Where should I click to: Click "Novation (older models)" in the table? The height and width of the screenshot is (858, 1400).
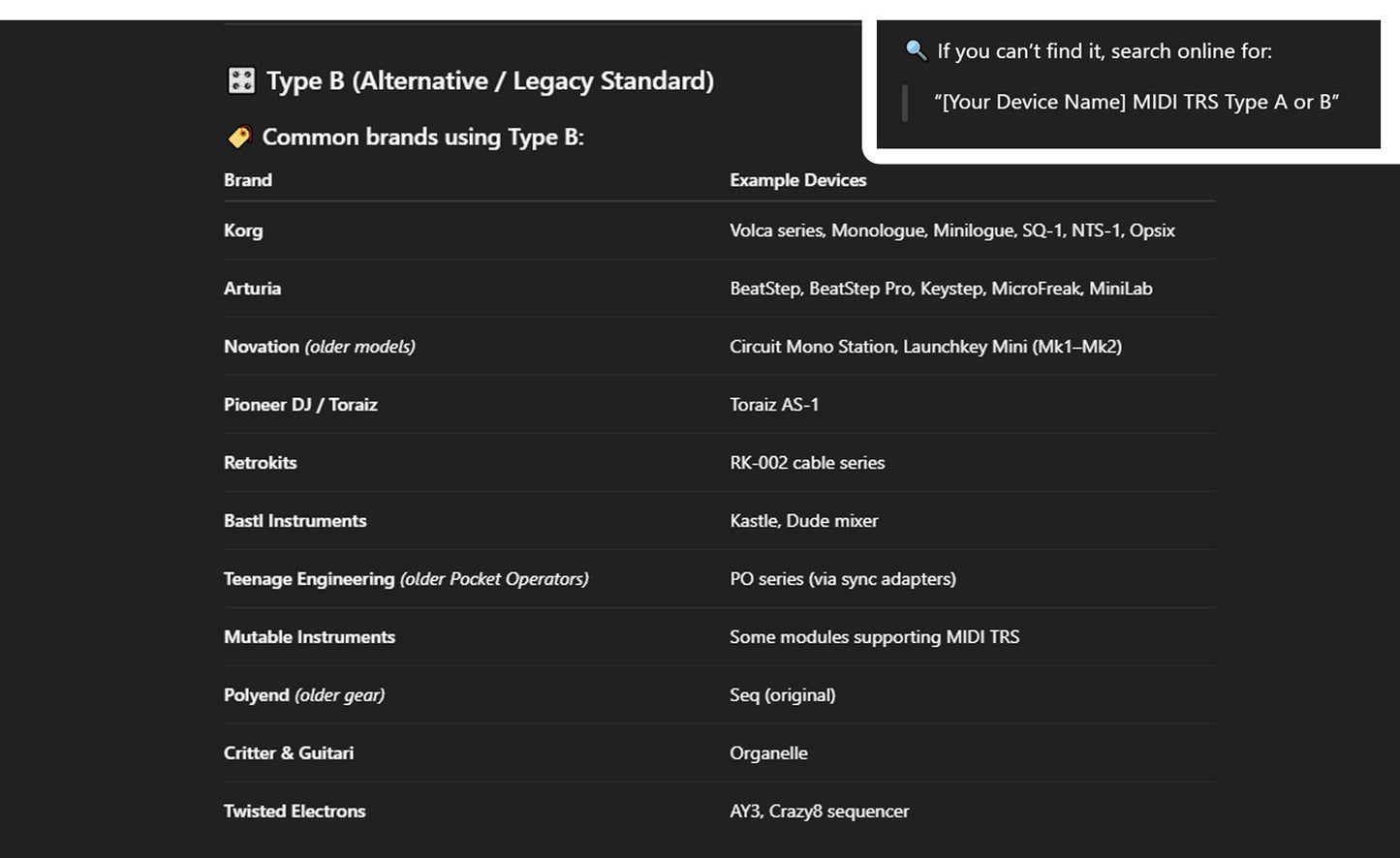point(319,347)
